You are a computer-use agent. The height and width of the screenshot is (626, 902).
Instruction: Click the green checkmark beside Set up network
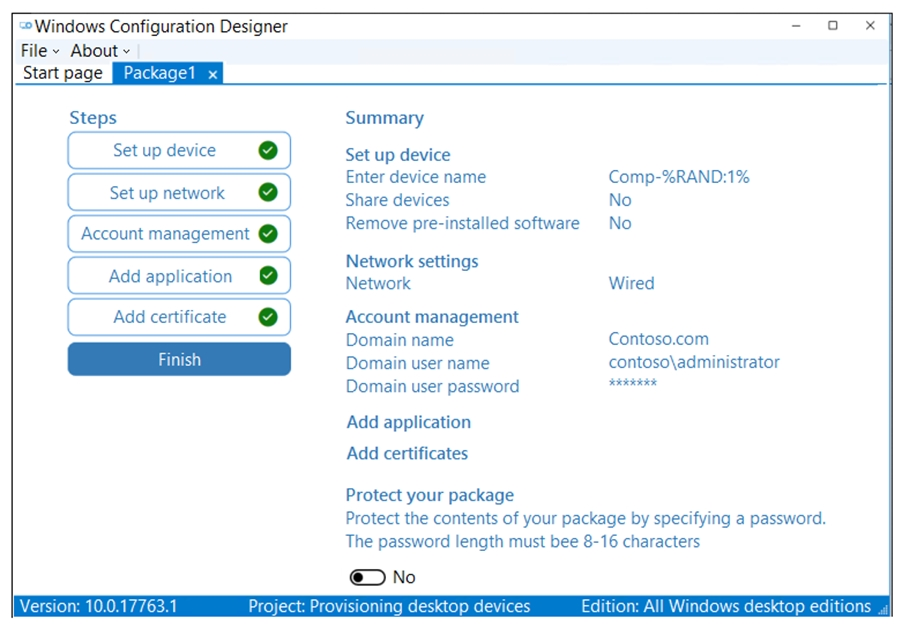pyautogui.click(x=268, y=192)
